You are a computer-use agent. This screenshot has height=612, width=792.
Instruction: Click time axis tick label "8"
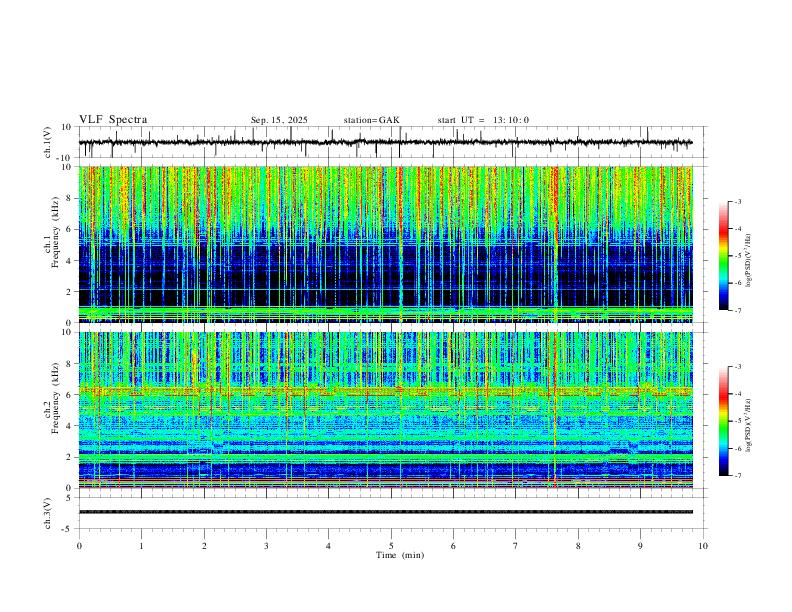coord(578,546)
